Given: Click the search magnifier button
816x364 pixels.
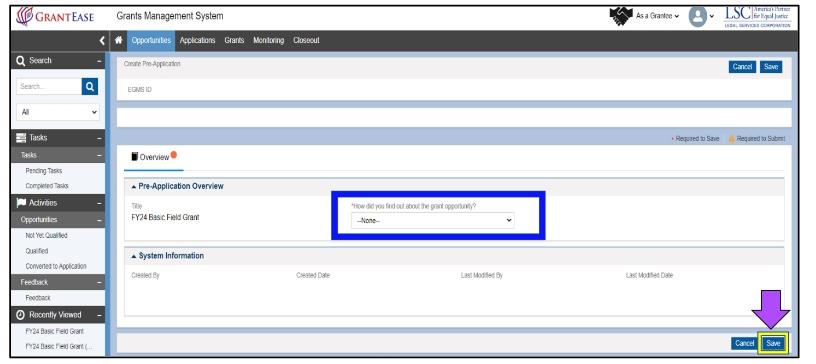Looking at the screenshot, I should click(90, 86).
